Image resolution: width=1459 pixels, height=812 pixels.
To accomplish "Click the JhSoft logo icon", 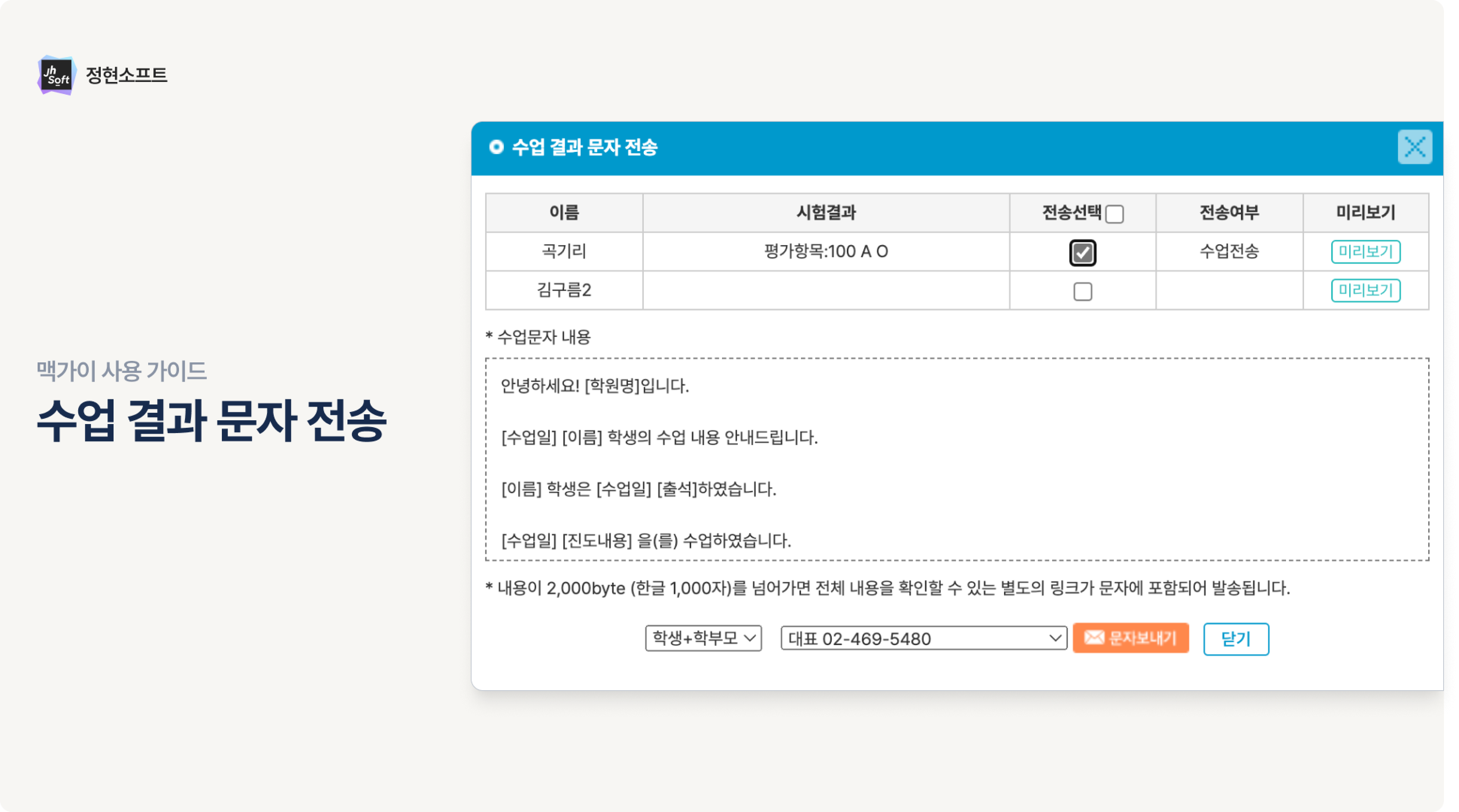I will click(x=57, y=75).
